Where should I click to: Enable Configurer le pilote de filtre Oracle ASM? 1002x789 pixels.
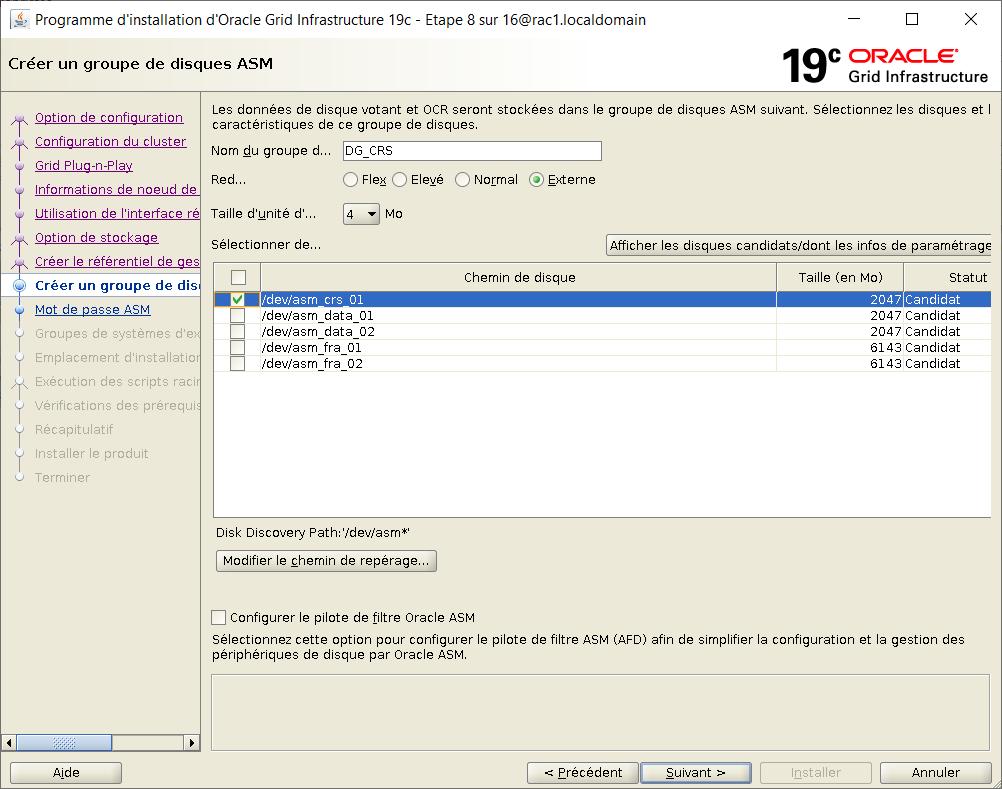click(x=219, y=617)
